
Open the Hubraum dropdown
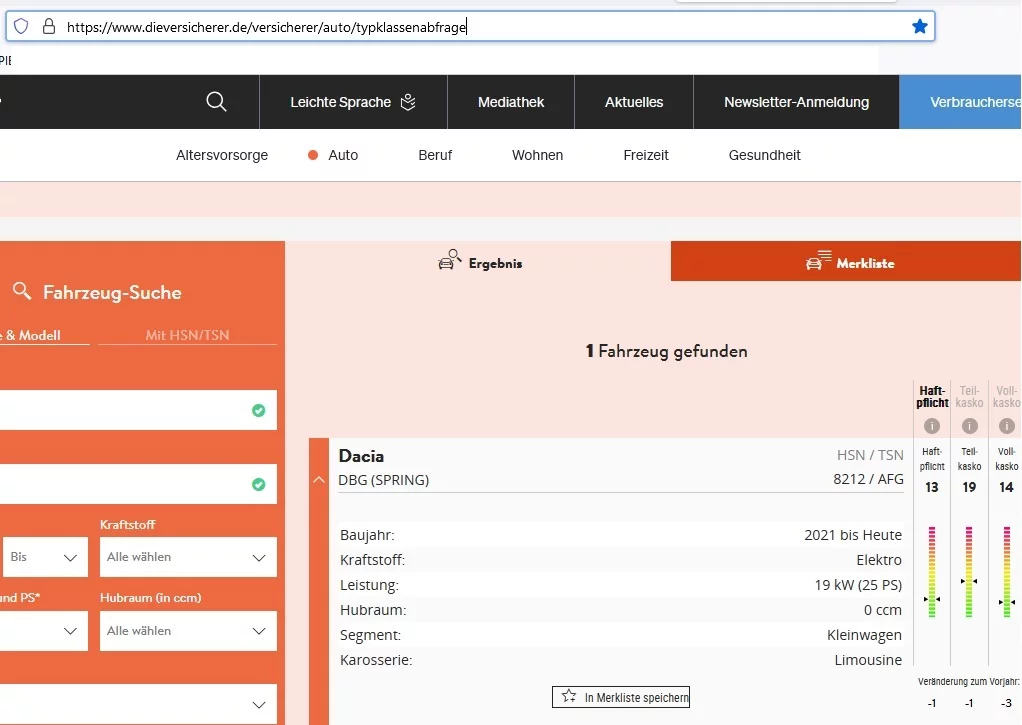[x=188, y=630]
